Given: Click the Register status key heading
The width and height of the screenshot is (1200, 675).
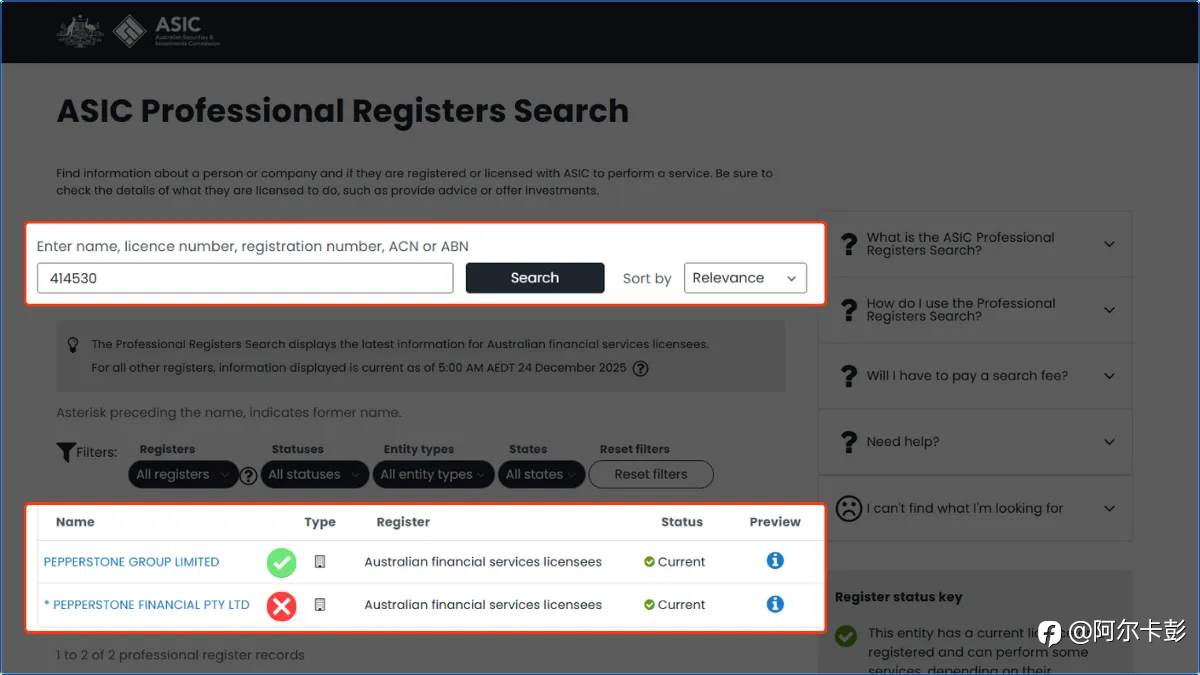Looking at the screenshot, I should pyautogui.click(x=898, y=597).
